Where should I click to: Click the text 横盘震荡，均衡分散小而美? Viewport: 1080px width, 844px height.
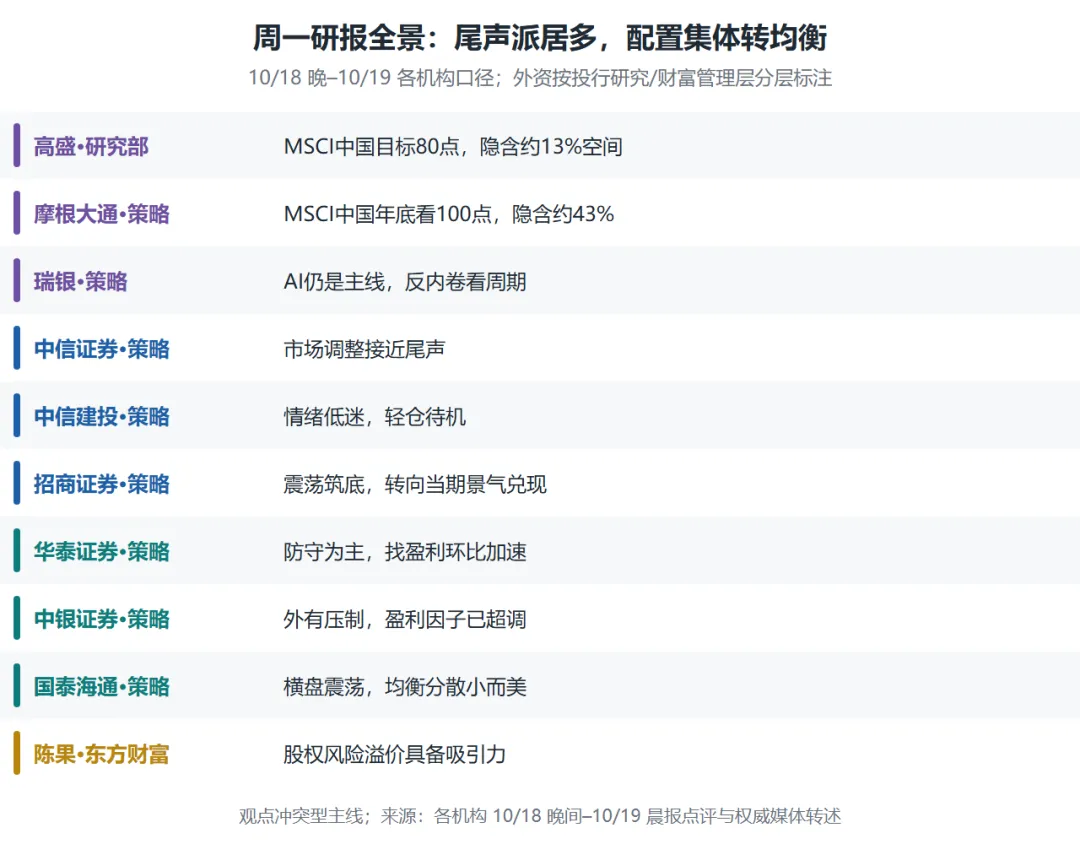(x=405, y=687)
